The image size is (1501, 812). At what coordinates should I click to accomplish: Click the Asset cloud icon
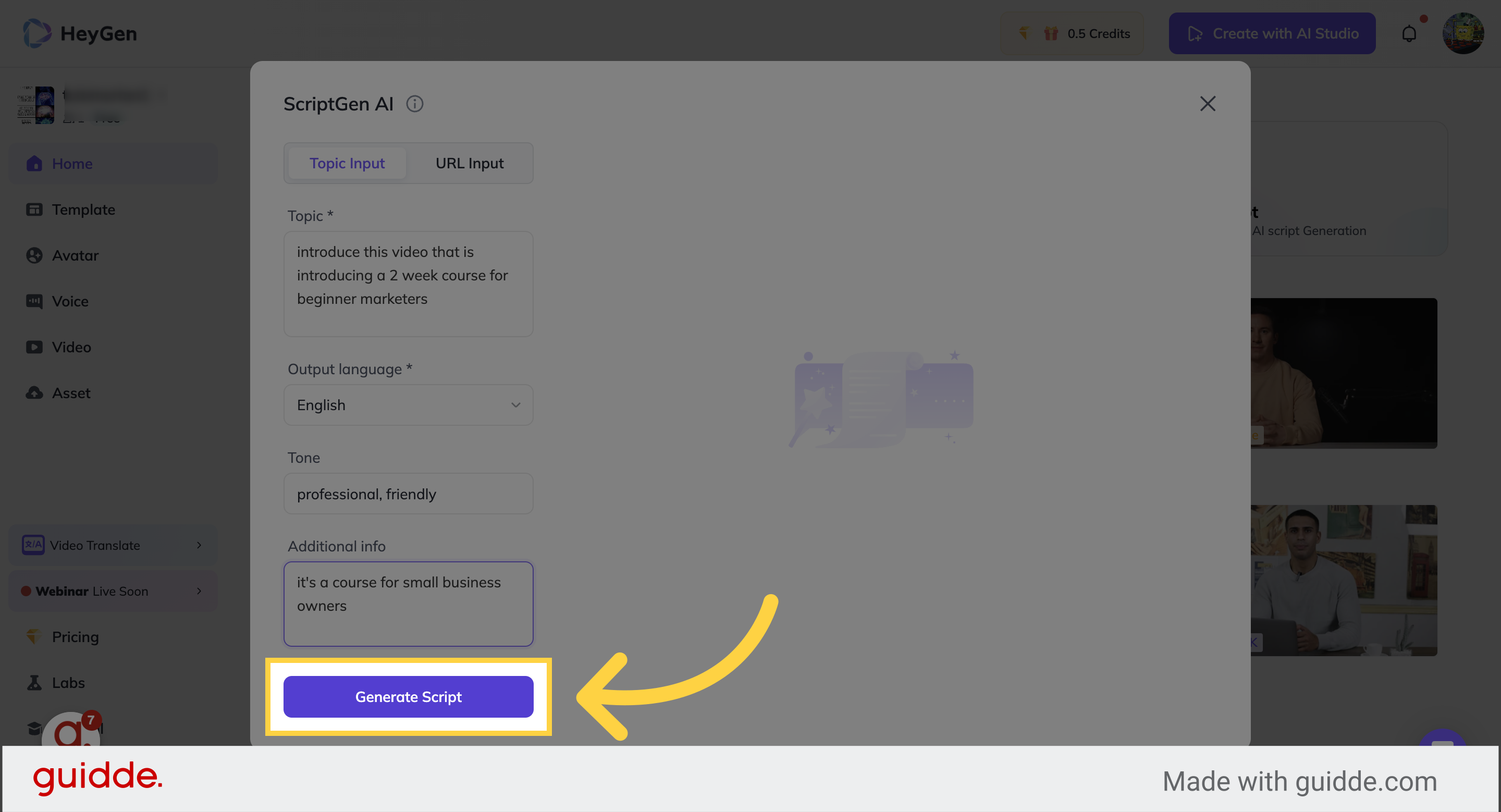34,392
